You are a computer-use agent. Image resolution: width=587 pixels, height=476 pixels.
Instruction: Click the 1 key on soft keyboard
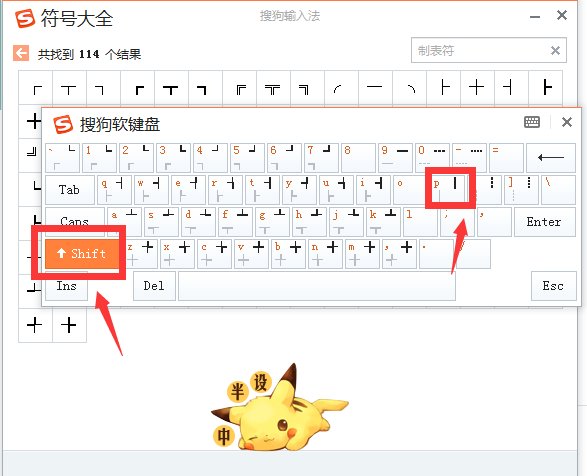pos(100,157)
